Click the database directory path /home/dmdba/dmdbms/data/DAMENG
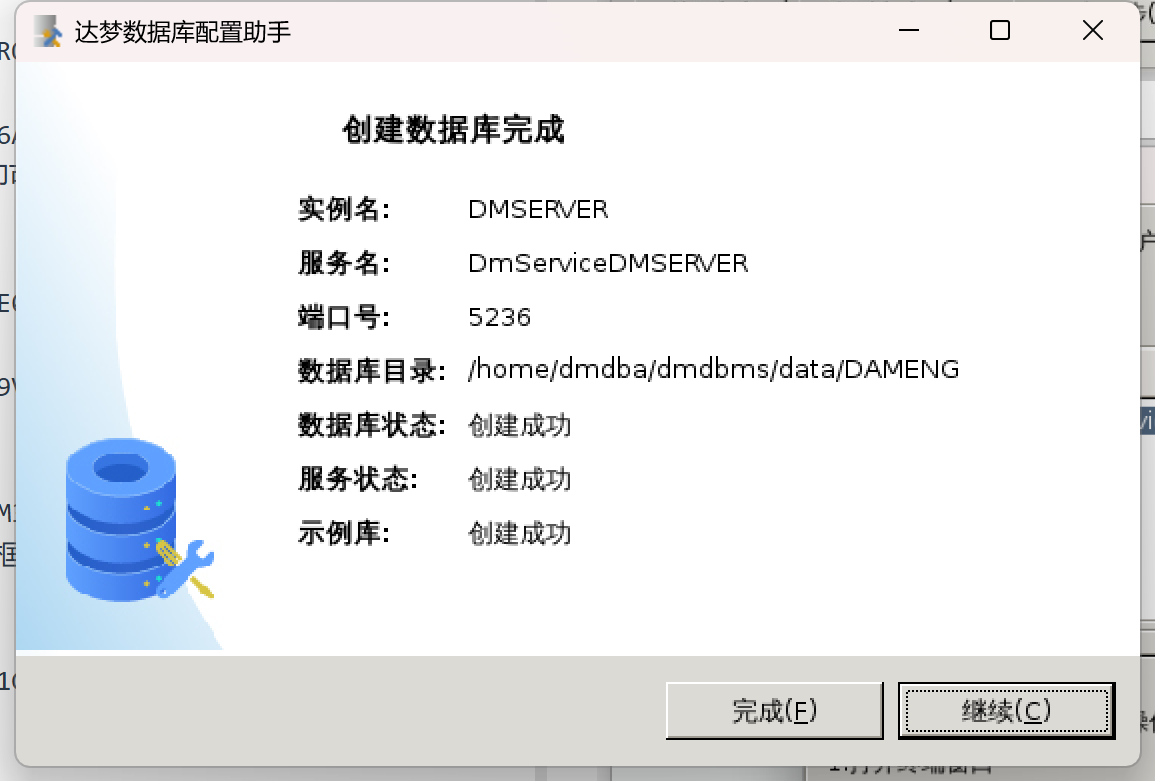The image size is (1155, 781). (714, 369)
